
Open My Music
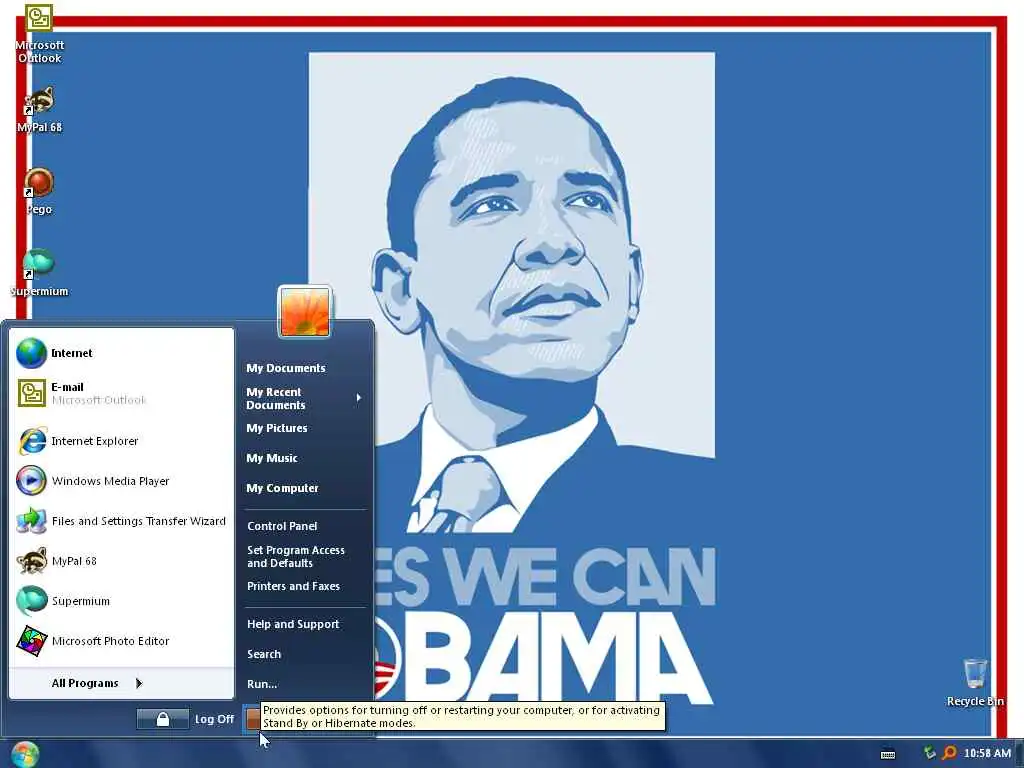304,458
